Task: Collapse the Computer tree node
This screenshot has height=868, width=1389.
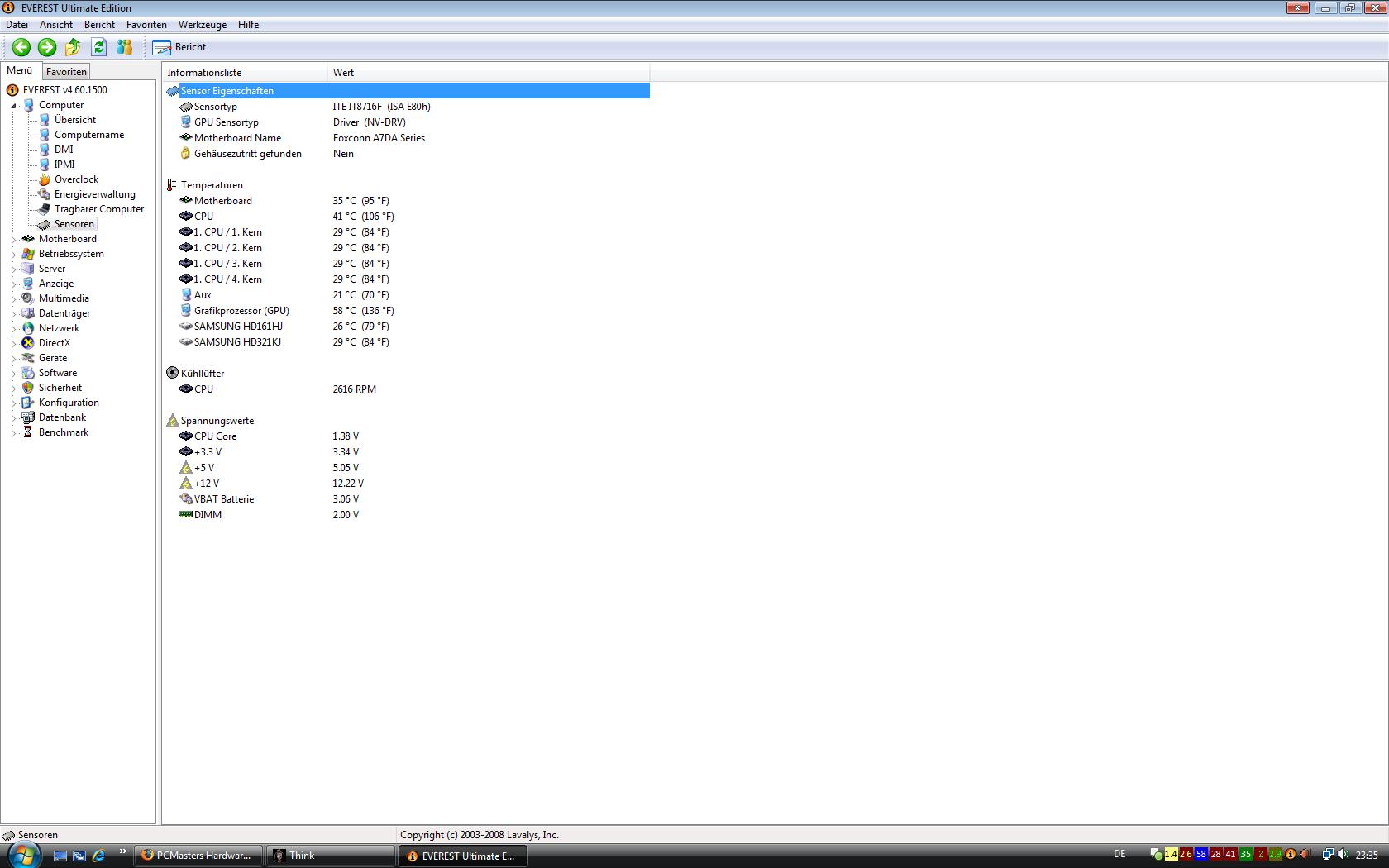Action: tap(13, 106)
